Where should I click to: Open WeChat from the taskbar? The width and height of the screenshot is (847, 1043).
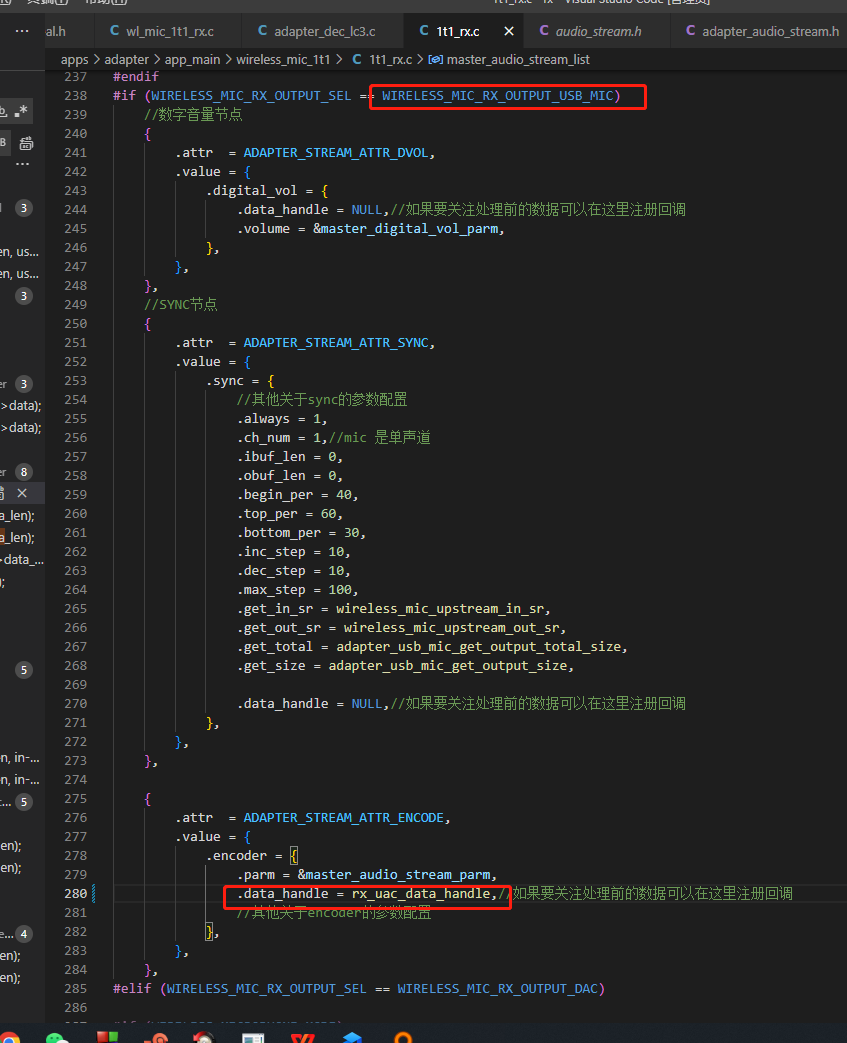point(57,1038)
